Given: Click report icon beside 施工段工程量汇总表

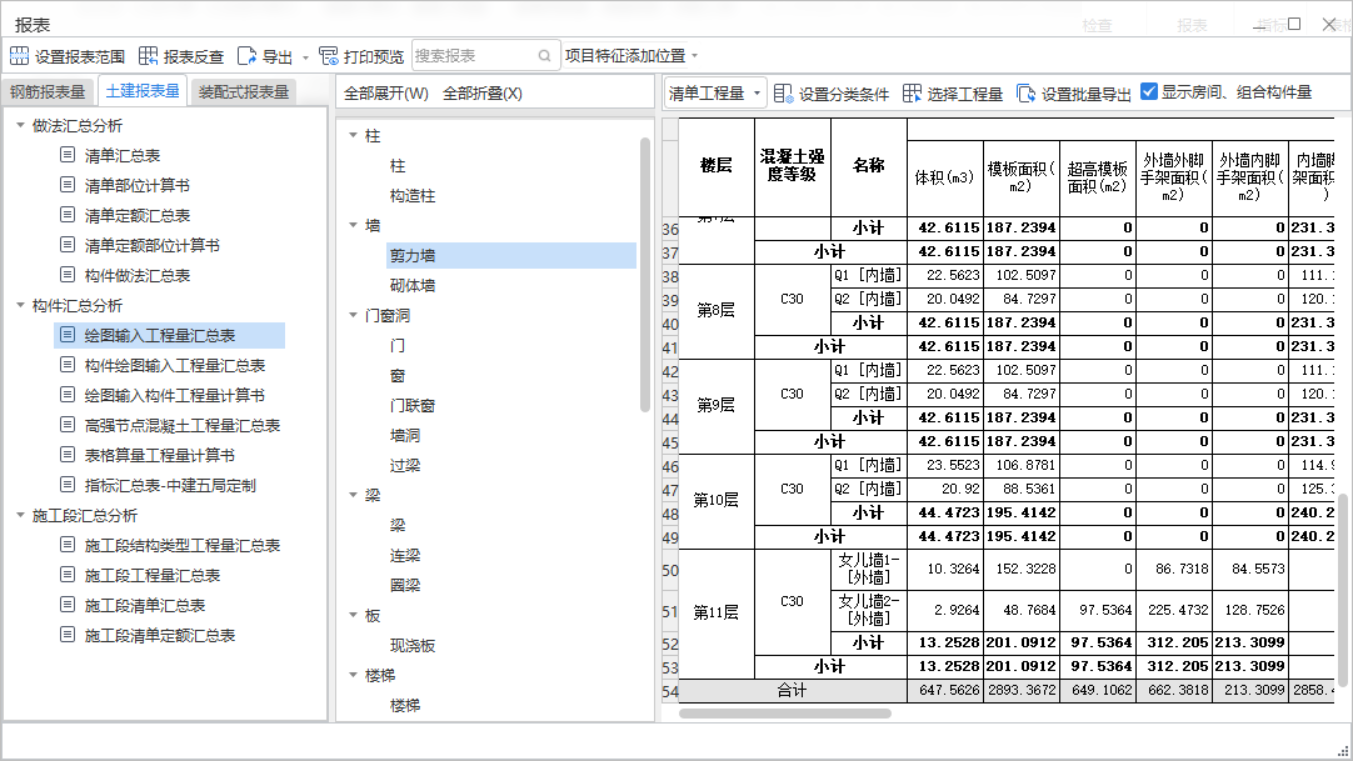Looking at the screenshot, I should (x=67, y=575).
